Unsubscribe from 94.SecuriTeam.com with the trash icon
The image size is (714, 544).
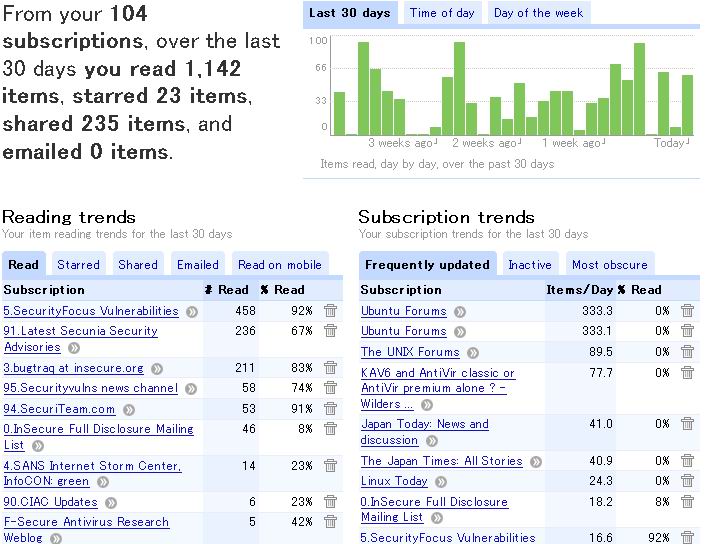330,408
